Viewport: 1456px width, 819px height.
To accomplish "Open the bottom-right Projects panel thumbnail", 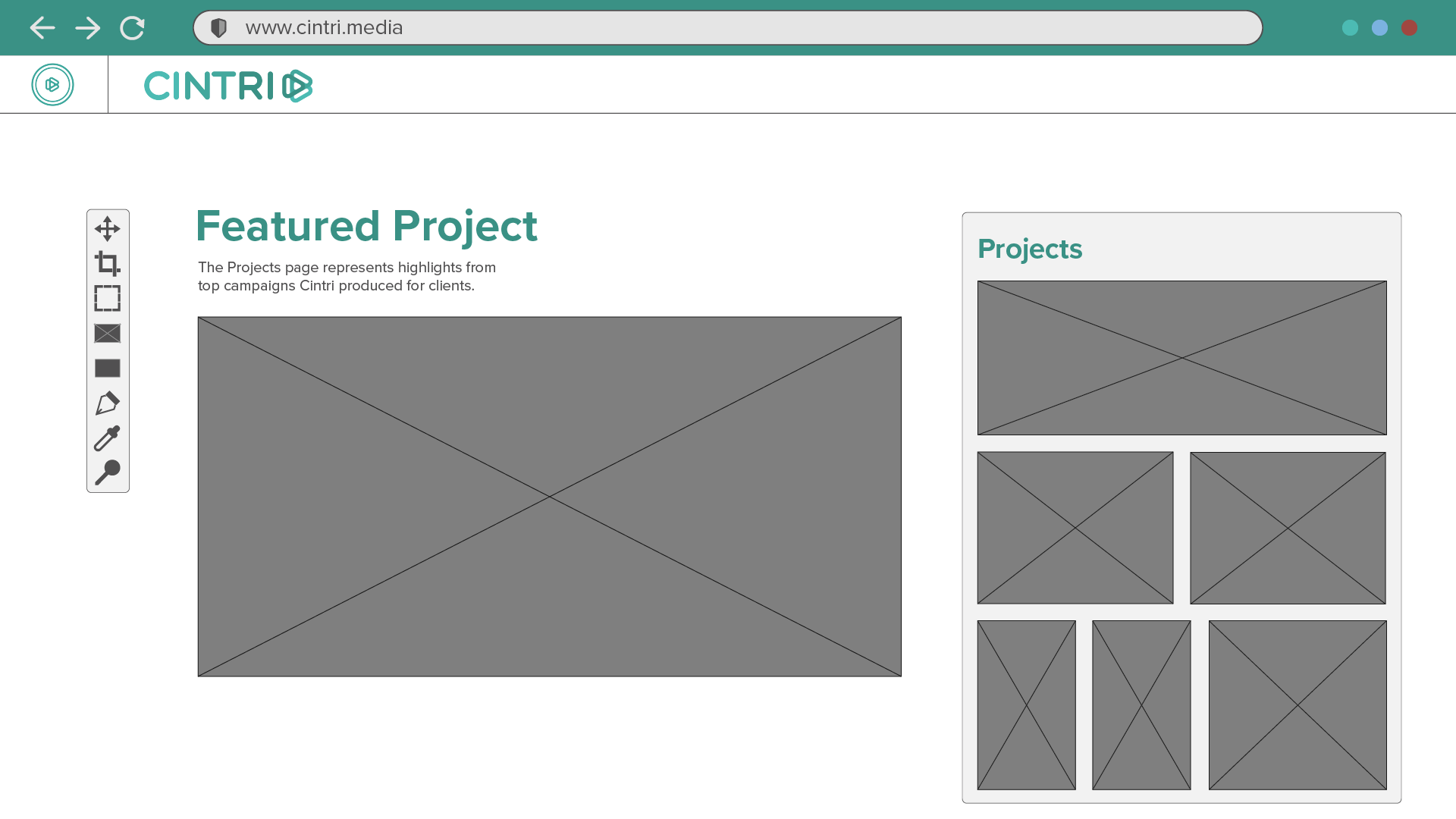I will coord(1297,704).
